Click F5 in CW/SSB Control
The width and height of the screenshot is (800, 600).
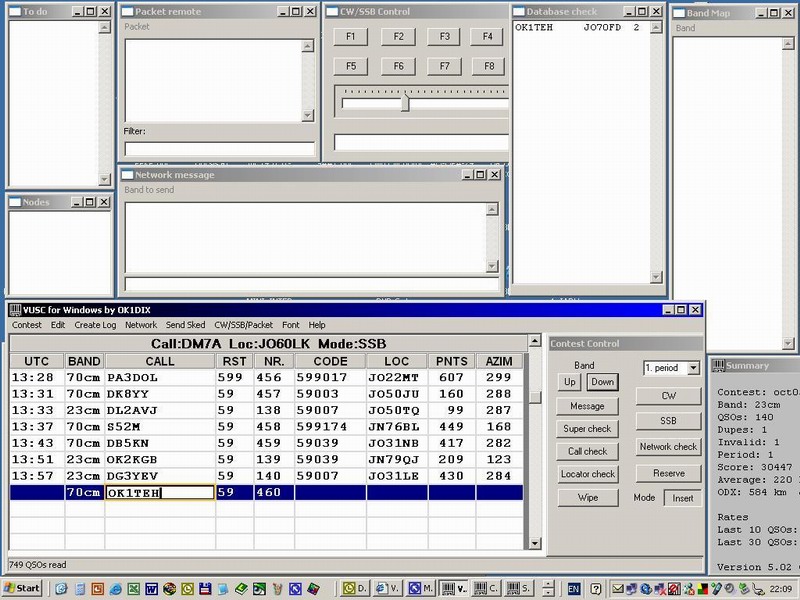click(350, 66)
